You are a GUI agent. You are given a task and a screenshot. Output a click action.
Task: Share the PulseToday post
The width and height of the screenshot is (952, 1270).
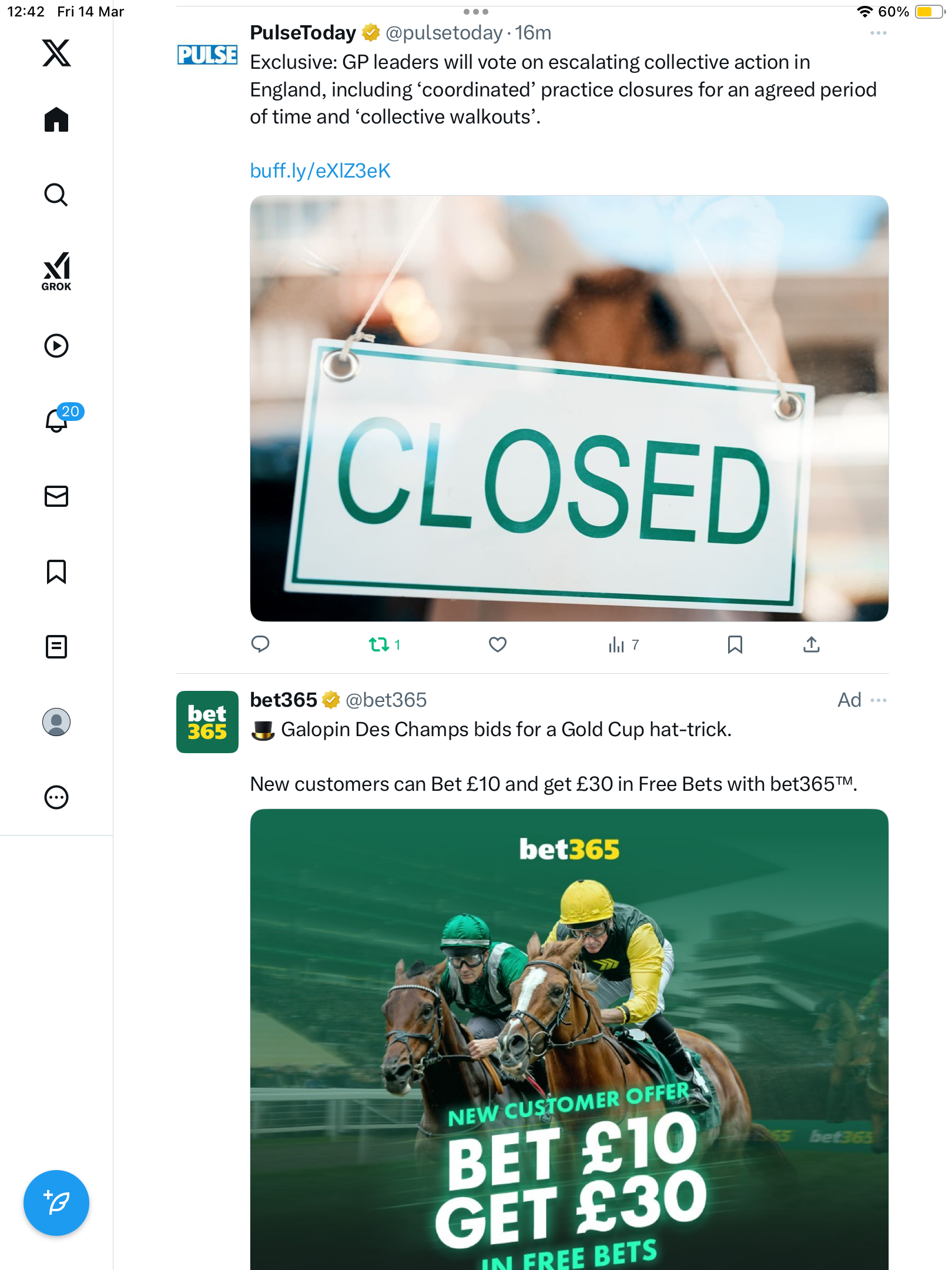point(812,645)
